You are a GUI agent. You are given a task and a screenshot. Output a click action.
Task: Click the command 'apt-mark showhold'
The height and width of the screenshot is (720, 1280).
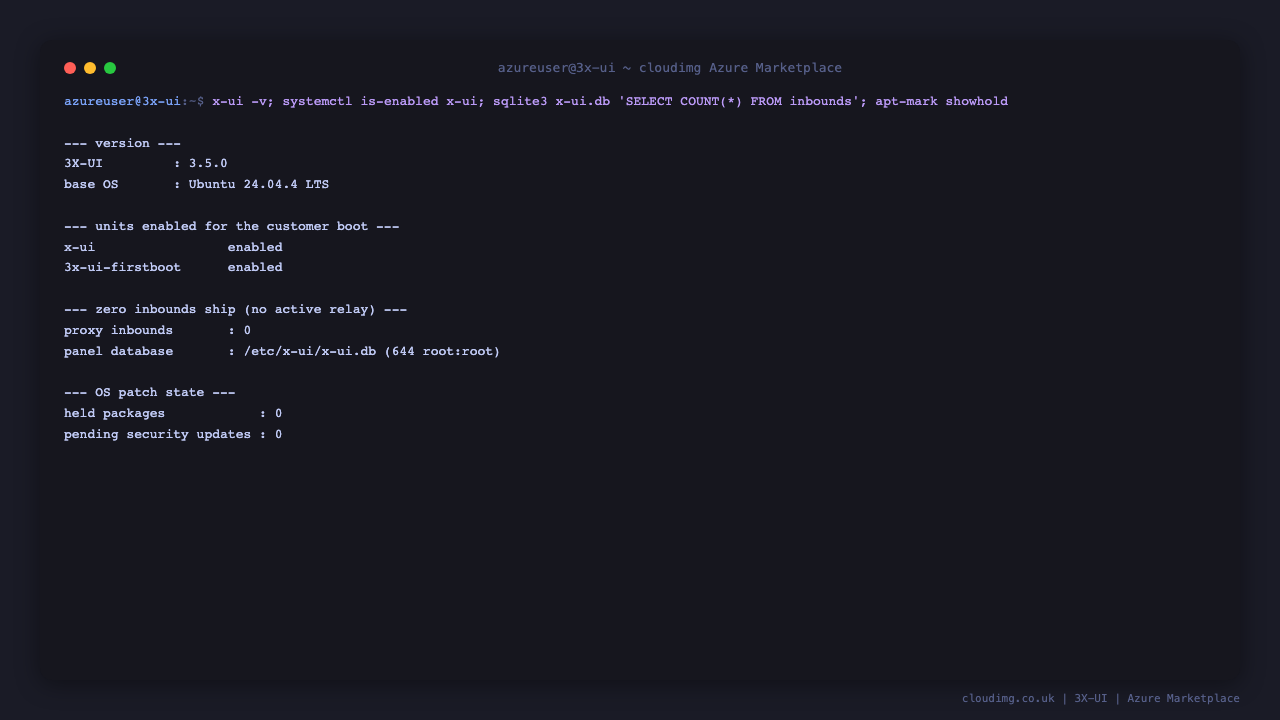pyautogui.click(x=942, y=101)
